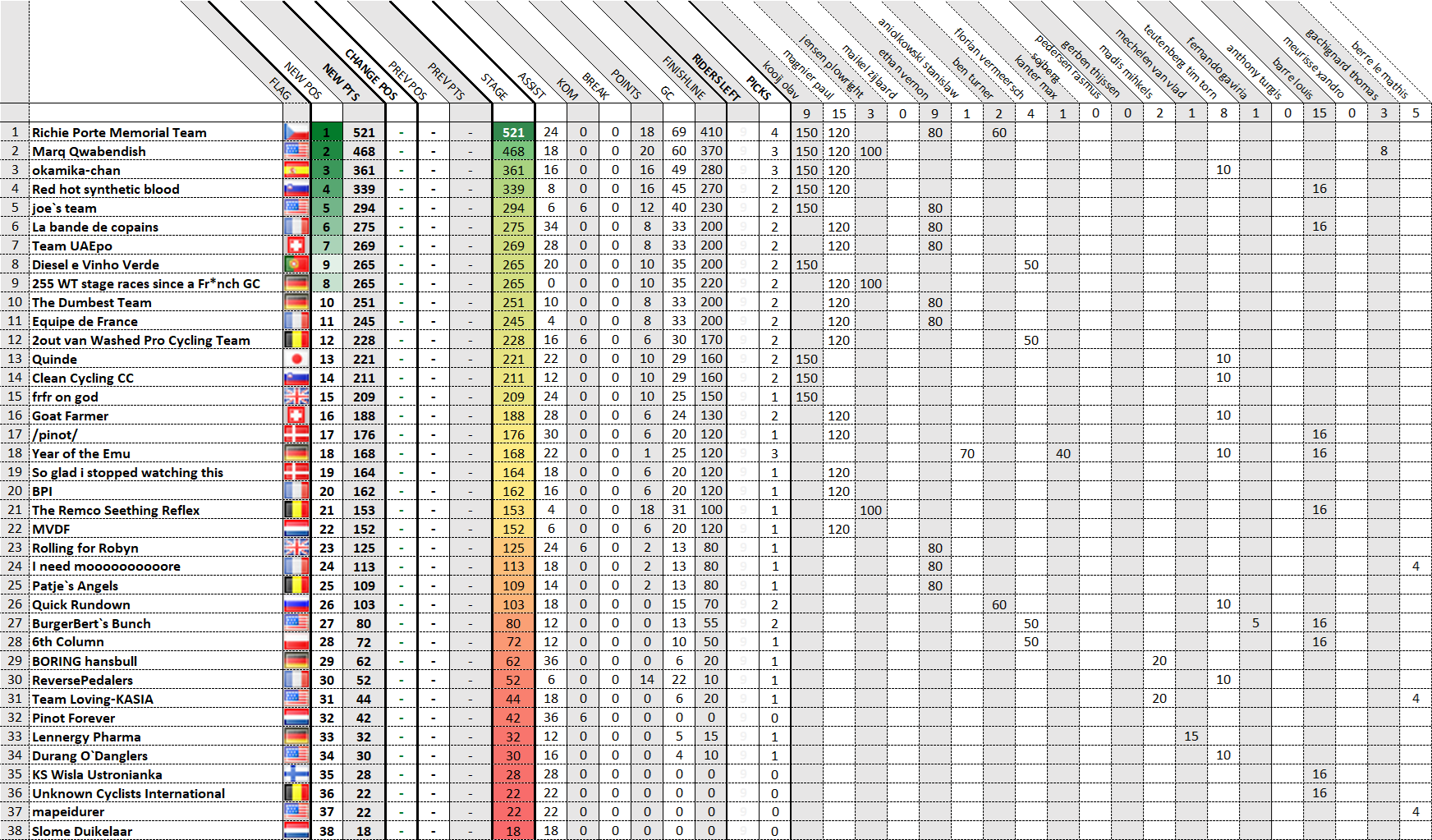Select the 70 cell in Year of the Emu row

967,453
